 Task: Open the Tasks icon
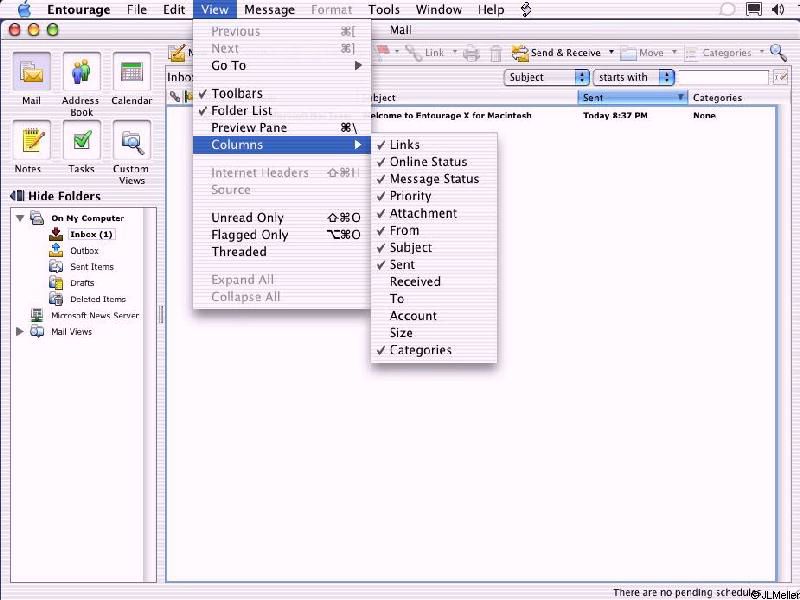(81, 140)
